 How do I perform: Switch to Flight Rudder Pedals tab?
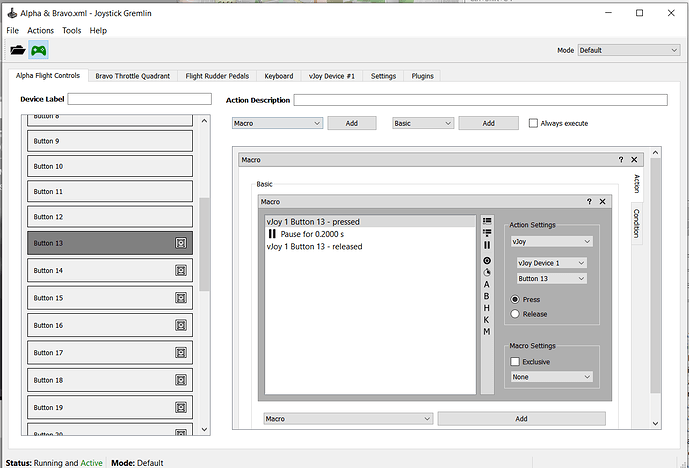(217, 76)
